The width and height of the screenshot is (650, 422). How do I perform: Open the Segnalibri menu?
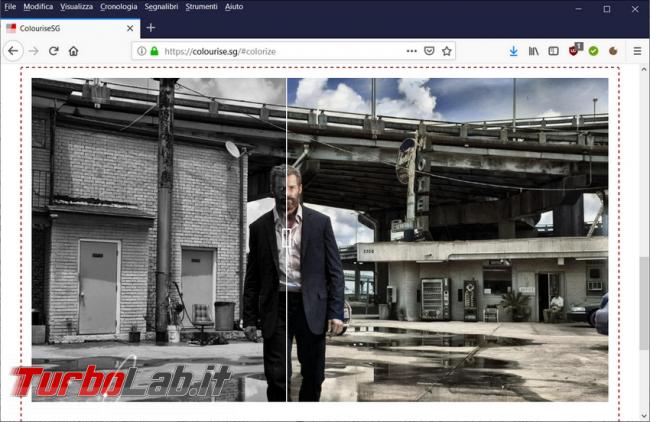(x=161, y=7)
